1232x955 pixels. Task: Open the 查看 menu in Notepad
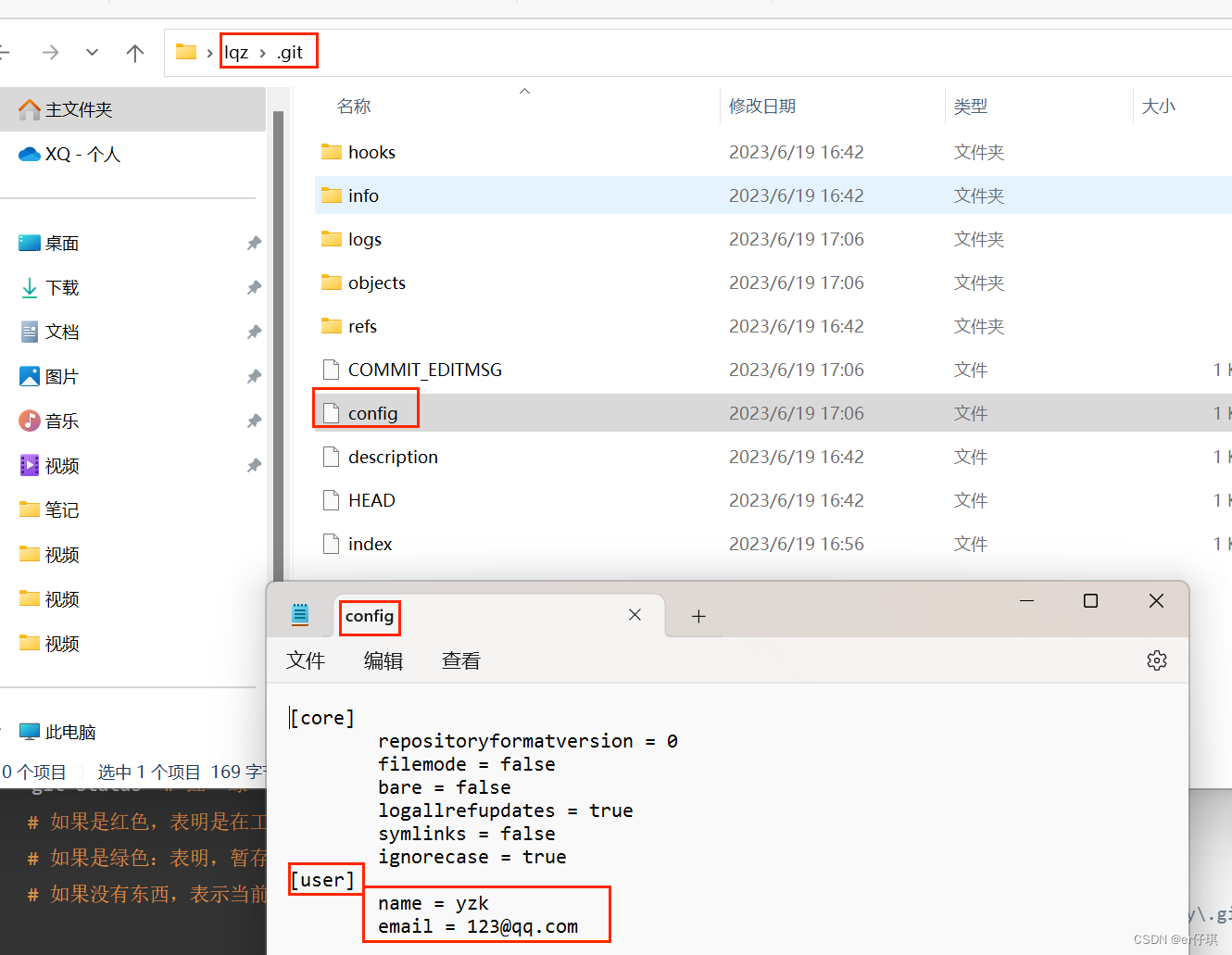point(461,660)
